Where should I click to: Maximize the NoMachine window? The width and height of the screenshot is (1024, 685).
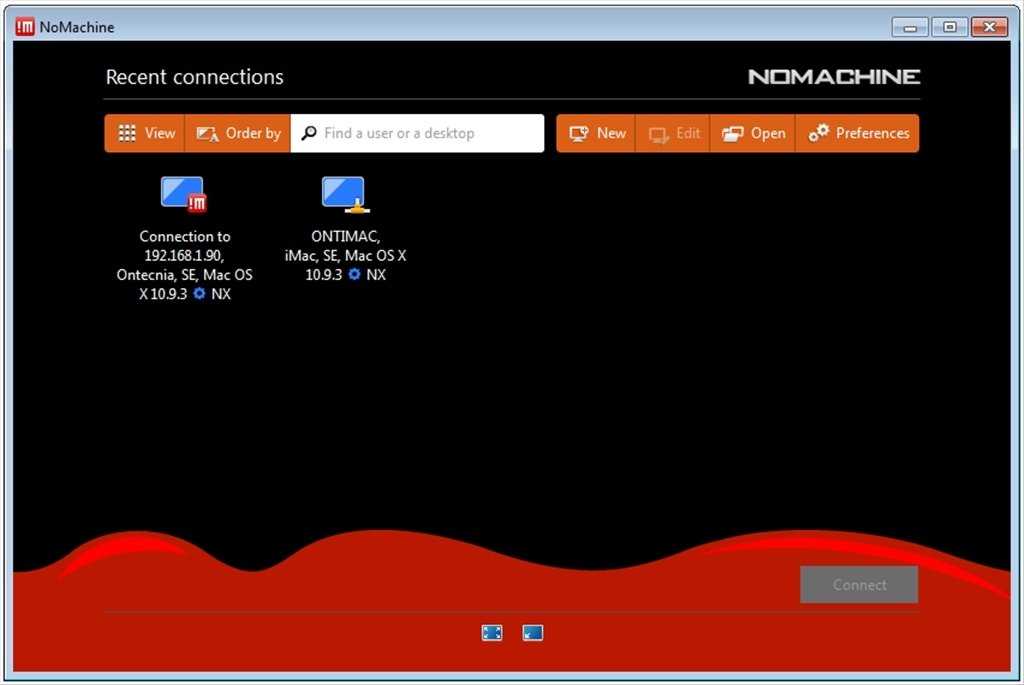pos(949,27)
